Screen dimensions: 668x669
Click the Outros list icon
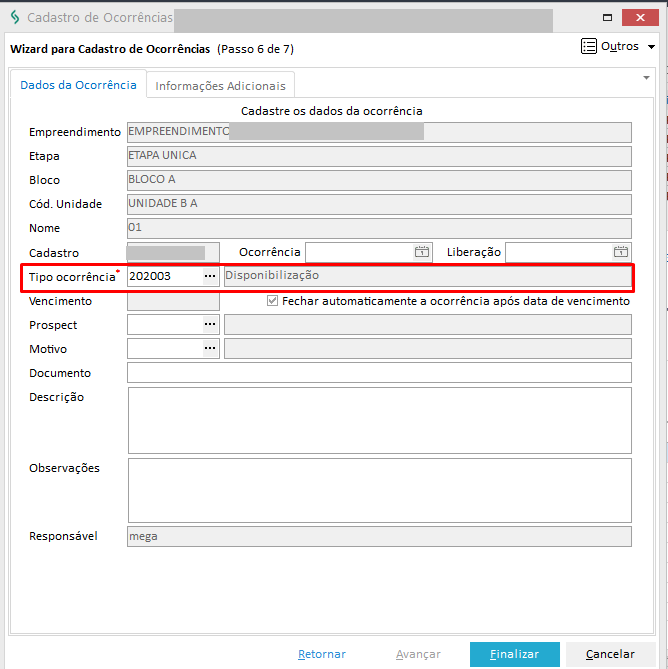coord(588,47)
